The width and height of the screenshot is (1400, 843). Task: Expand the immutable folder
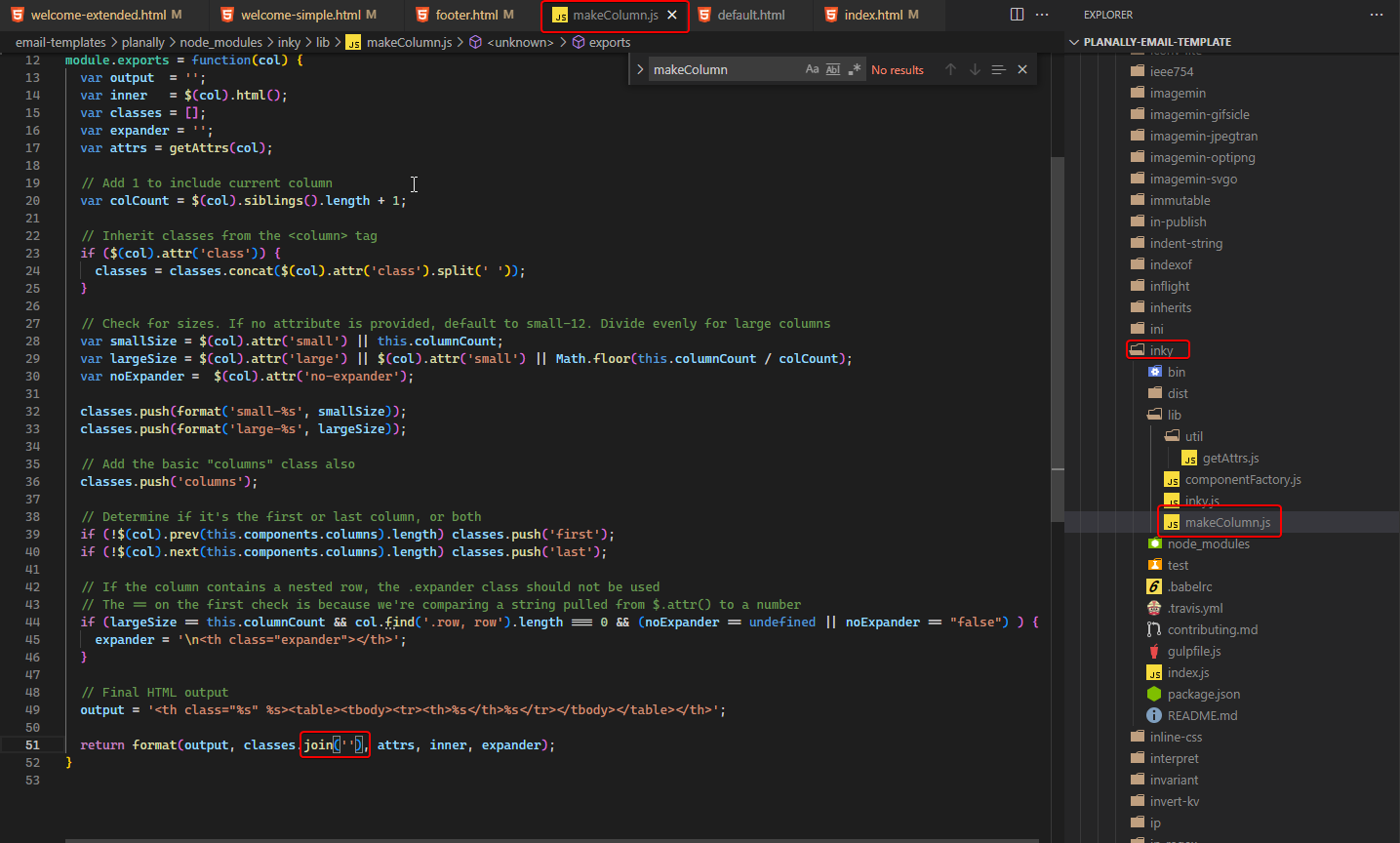coord(1180,200)
